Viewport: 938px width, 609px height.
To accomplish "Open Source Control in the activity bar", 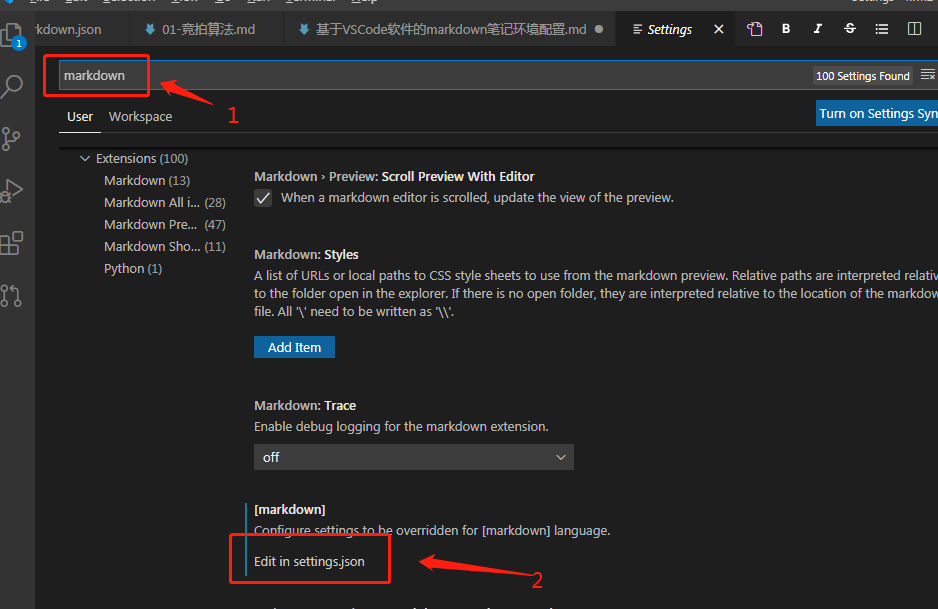I will click(x=13, y=138).
